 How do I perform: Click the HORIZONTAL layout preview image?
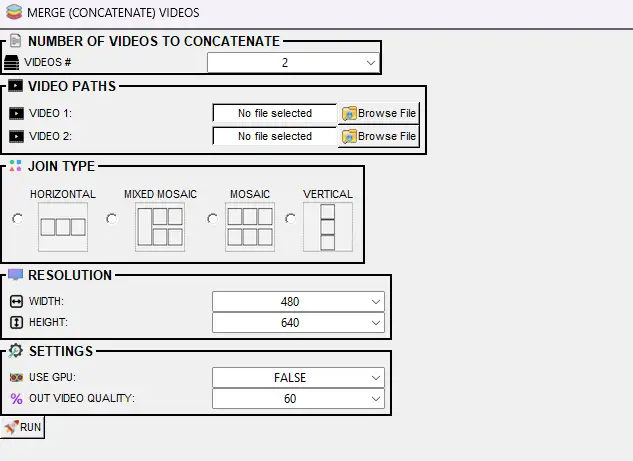point(63,227)
